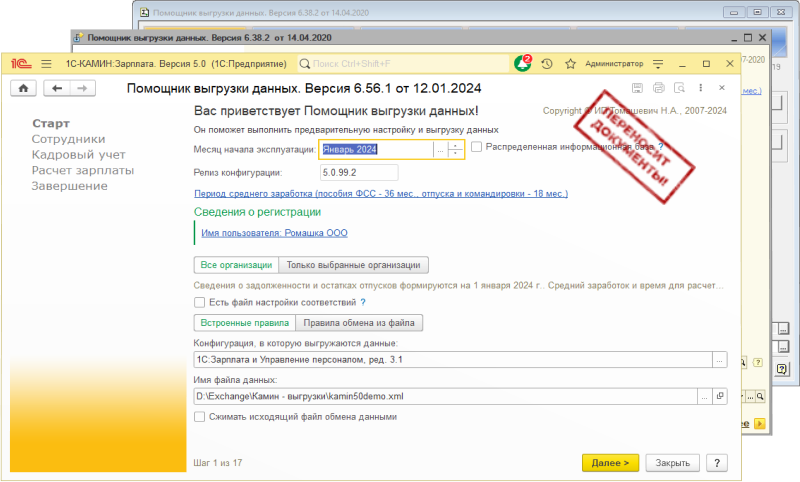The image size is (800, 482).
Task: Click help icon in the rearmost window
Action: tap(782, 369)
